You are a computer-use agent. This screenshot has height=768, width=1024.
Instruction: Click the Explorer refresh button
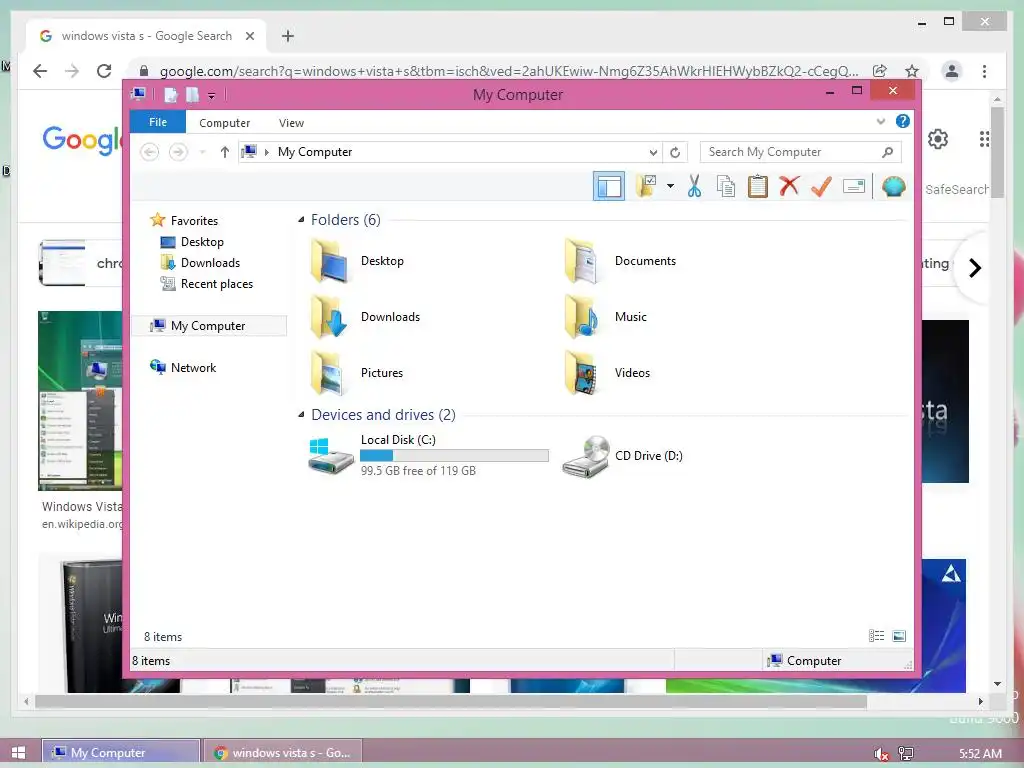click(x=675, y=153)
